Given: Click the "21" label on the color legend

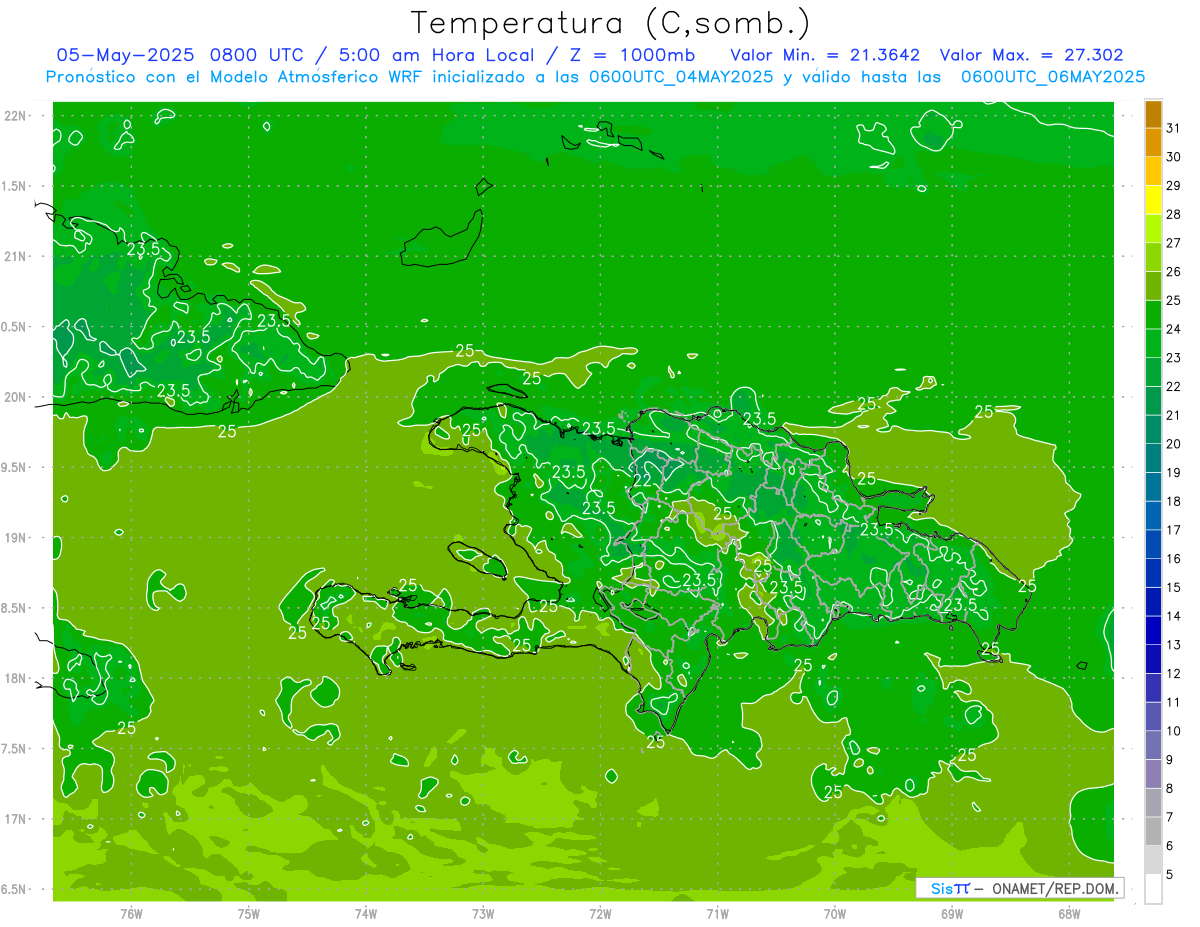Looking at the screenshot, I should click(1174, 415).
